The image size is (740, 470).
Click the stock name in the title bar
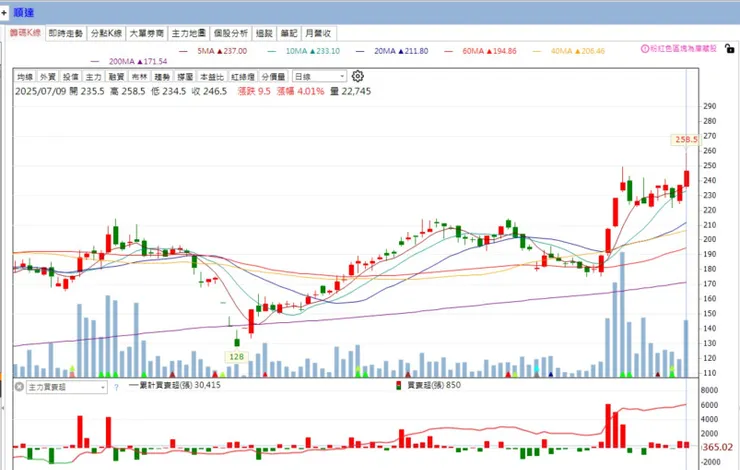(24, 13)
